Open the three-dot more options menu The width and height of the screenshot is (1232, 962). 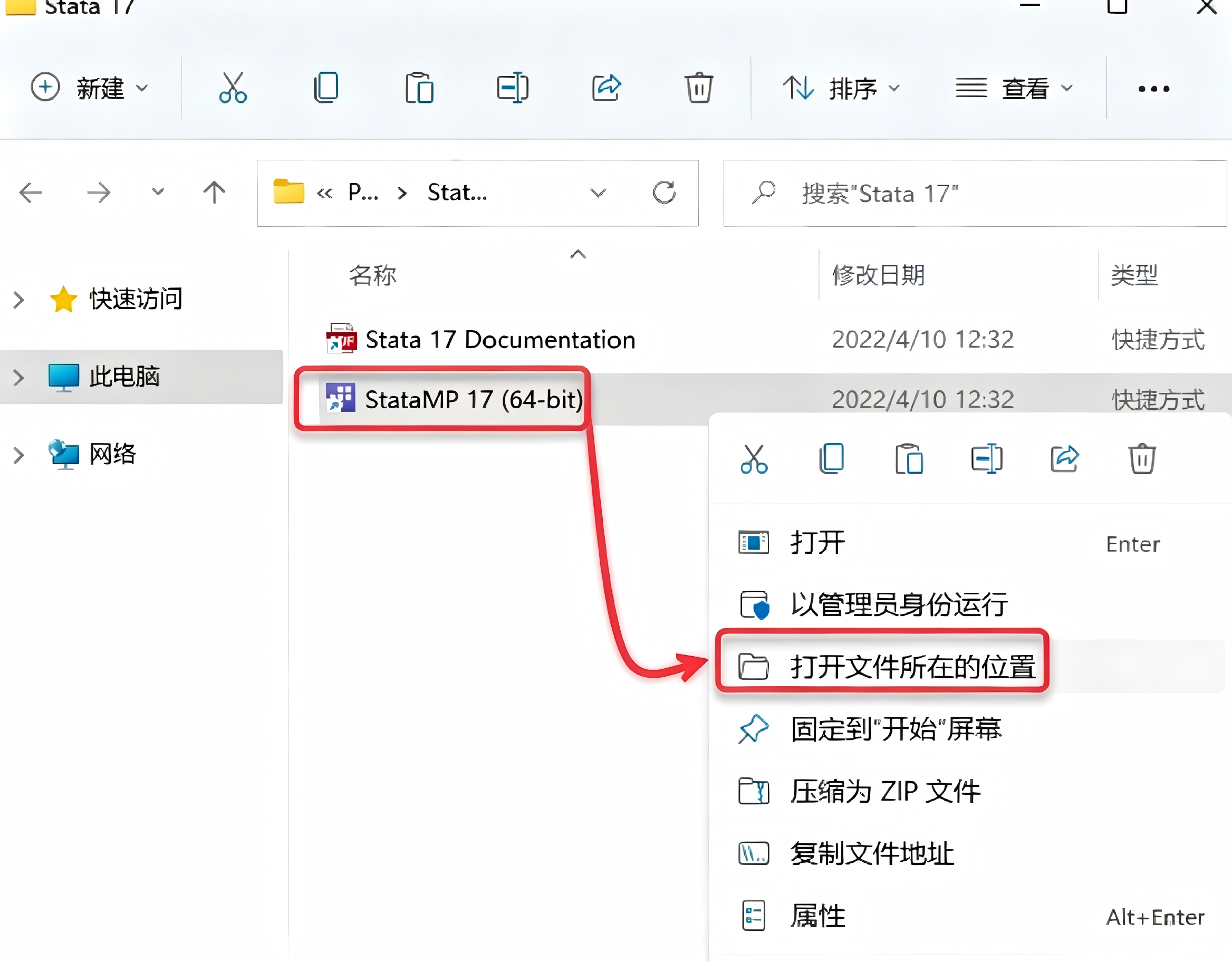point(1153,89)
